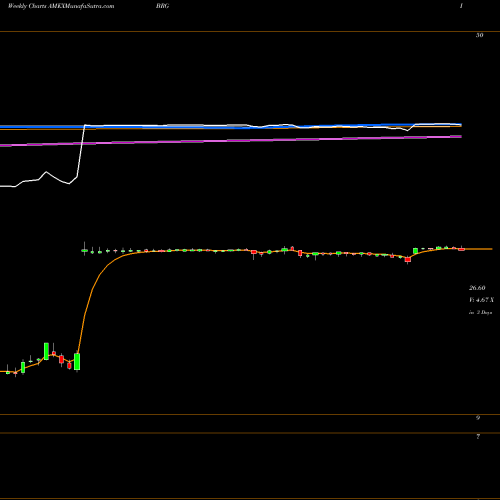The image size is (500, 500).
Task: Click the 'V: 4.67 X' volume text
Action: [x=481, y=300]
